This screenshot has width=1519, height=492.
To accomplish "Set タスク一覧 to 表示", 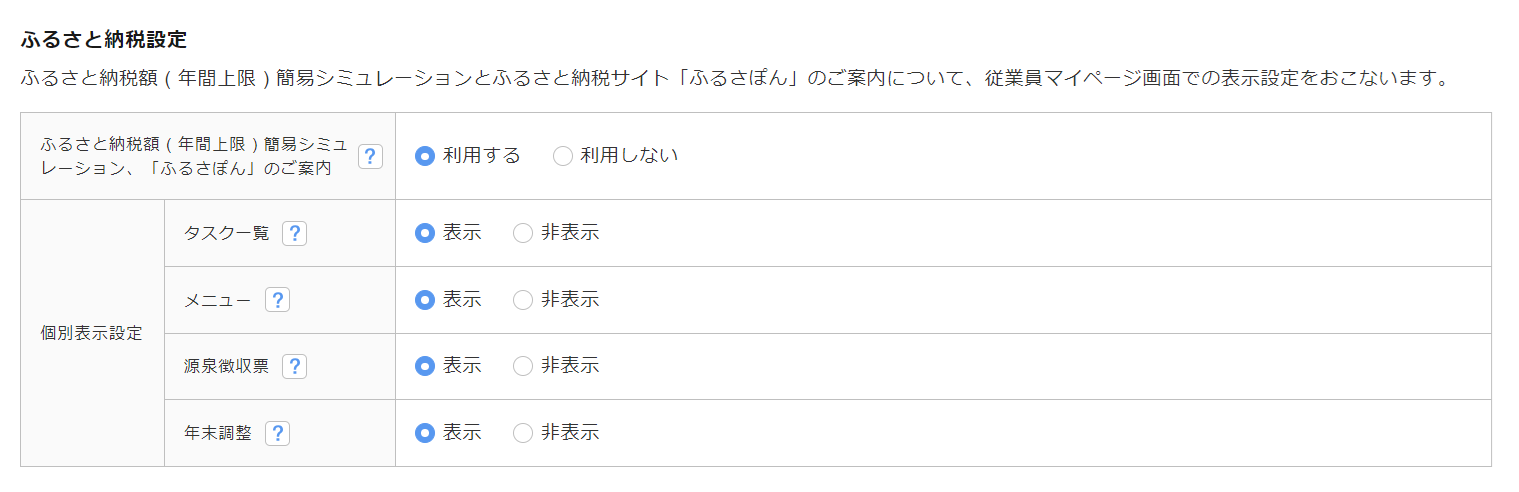I will point(425,233).
